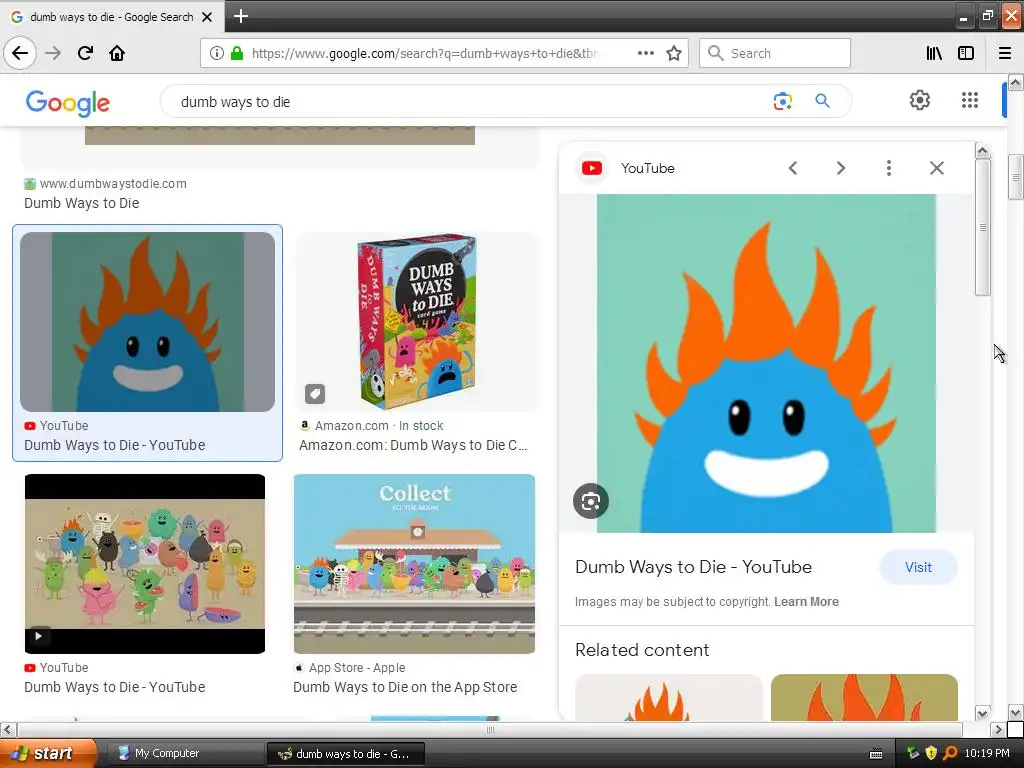Open the preview panel three-dot options menu
Image resolution: width=1024 pixels, height=768 pixels.
(x=889, y=168)
